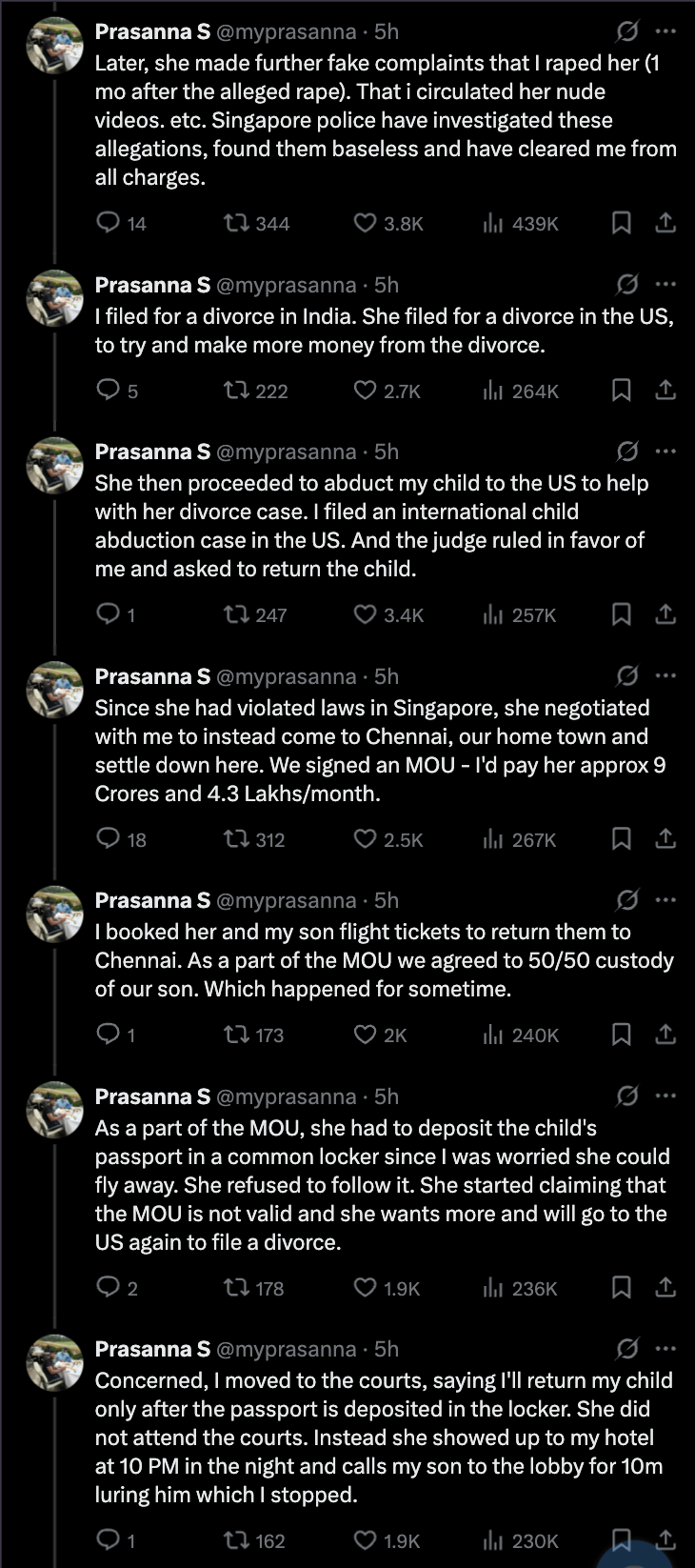Open more options on the passport locker tweet
This screenshot has height=1568, width=695.
point(666,1096)
